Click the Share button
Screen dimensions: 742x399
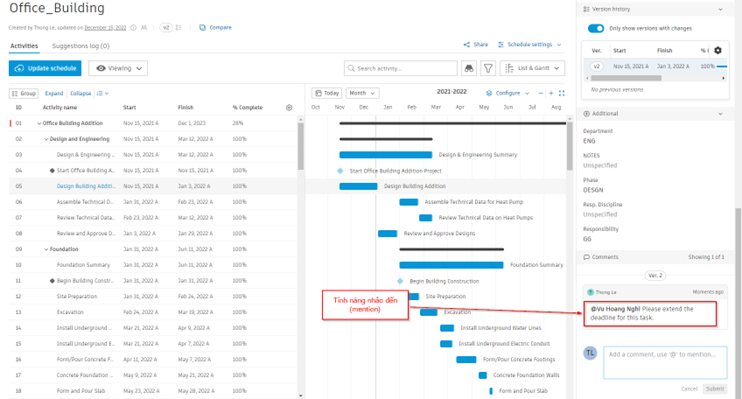click(x=476, y=44)
